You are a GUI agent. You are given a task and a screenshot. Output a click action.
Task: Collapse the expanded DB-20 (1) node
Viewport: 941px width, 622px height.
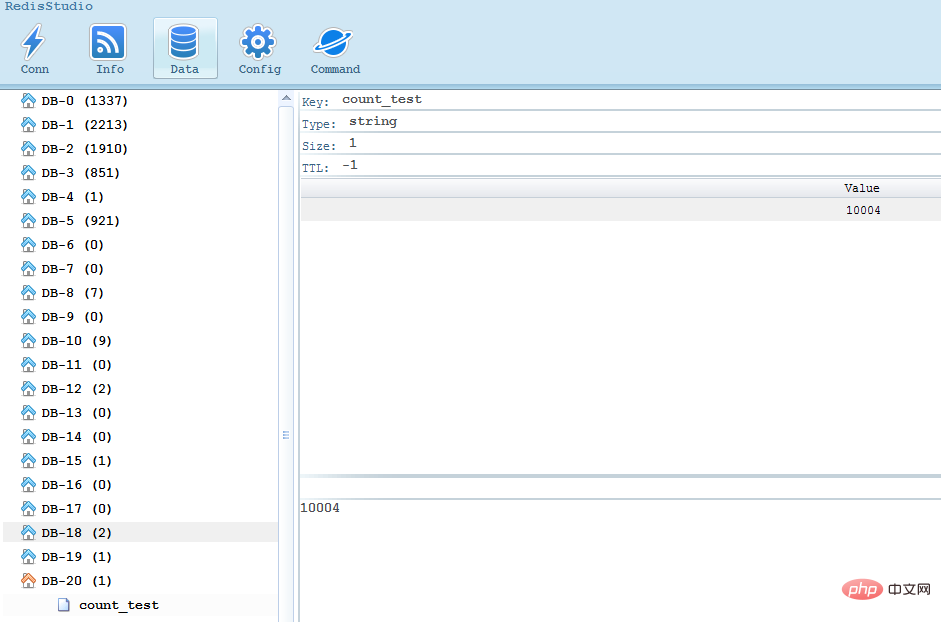click(x=76, y=581)
